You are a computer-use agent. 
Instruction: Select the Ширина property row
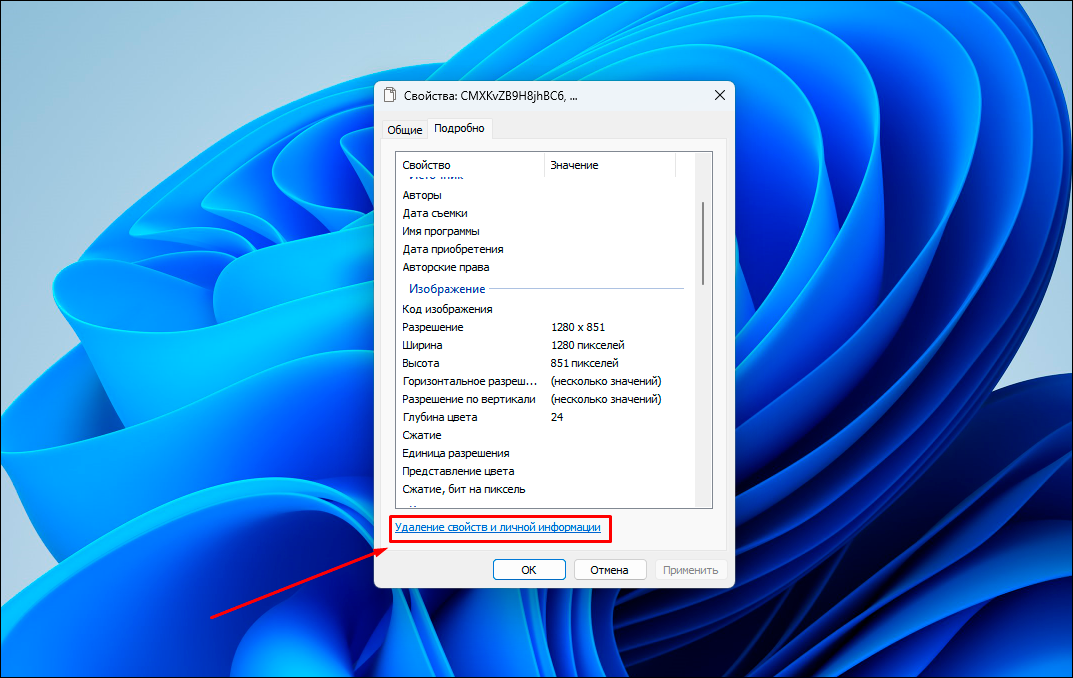click(545, 345)
